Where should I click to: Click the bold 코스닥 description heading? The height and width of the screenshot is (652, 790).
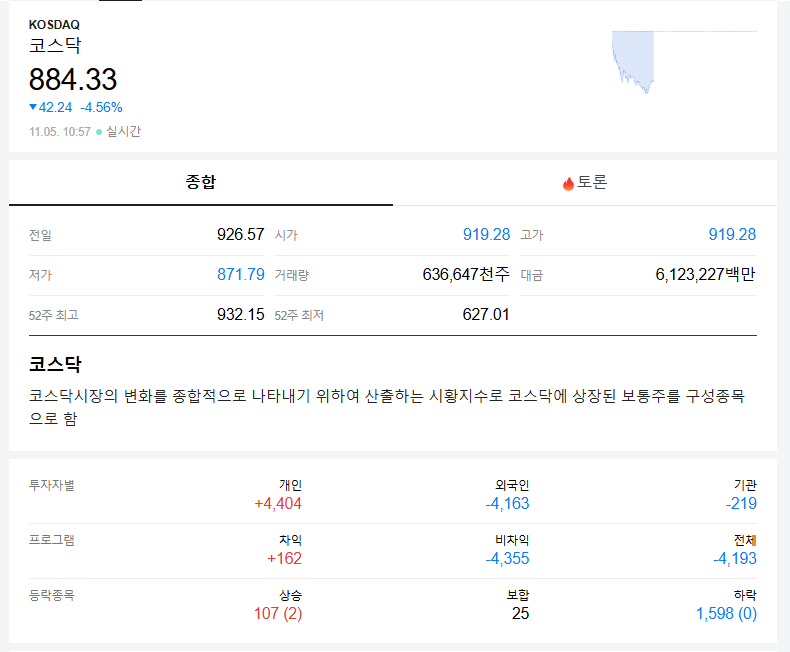click(55, 364)
